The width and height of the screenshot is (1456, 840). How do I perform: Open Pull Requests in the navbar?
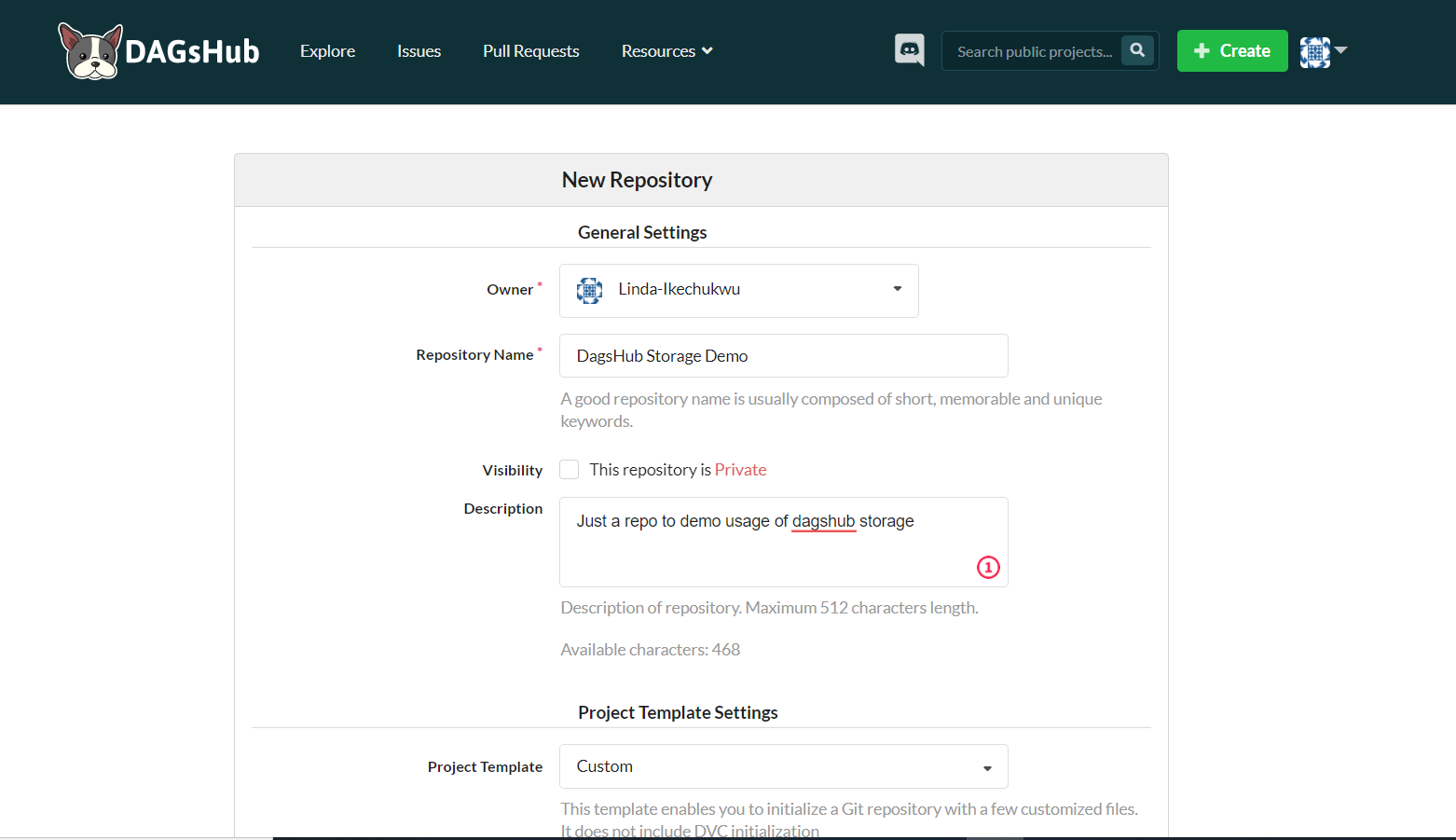531,51
